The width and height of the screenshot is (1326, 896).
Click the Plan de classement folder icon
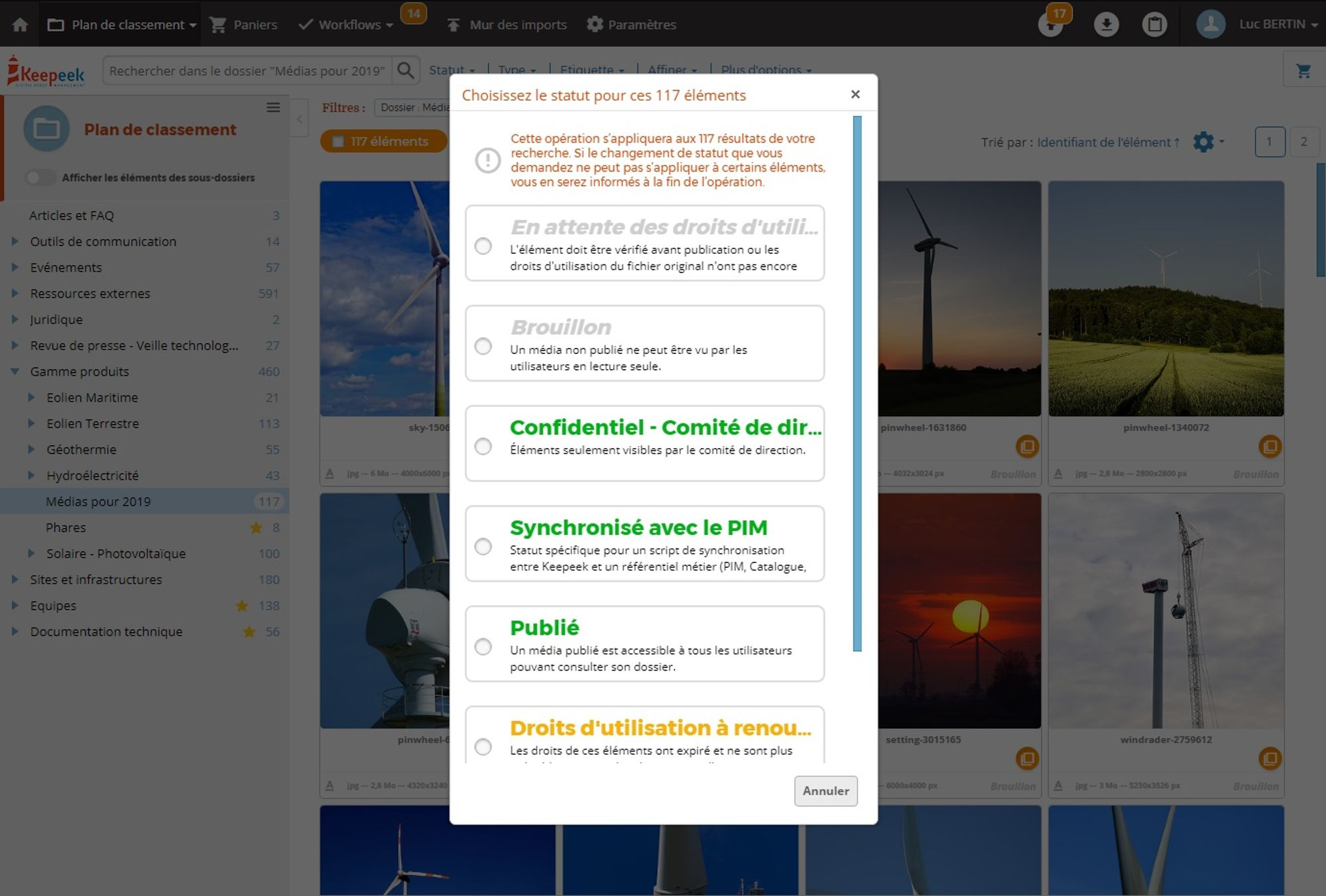(46, 129)
